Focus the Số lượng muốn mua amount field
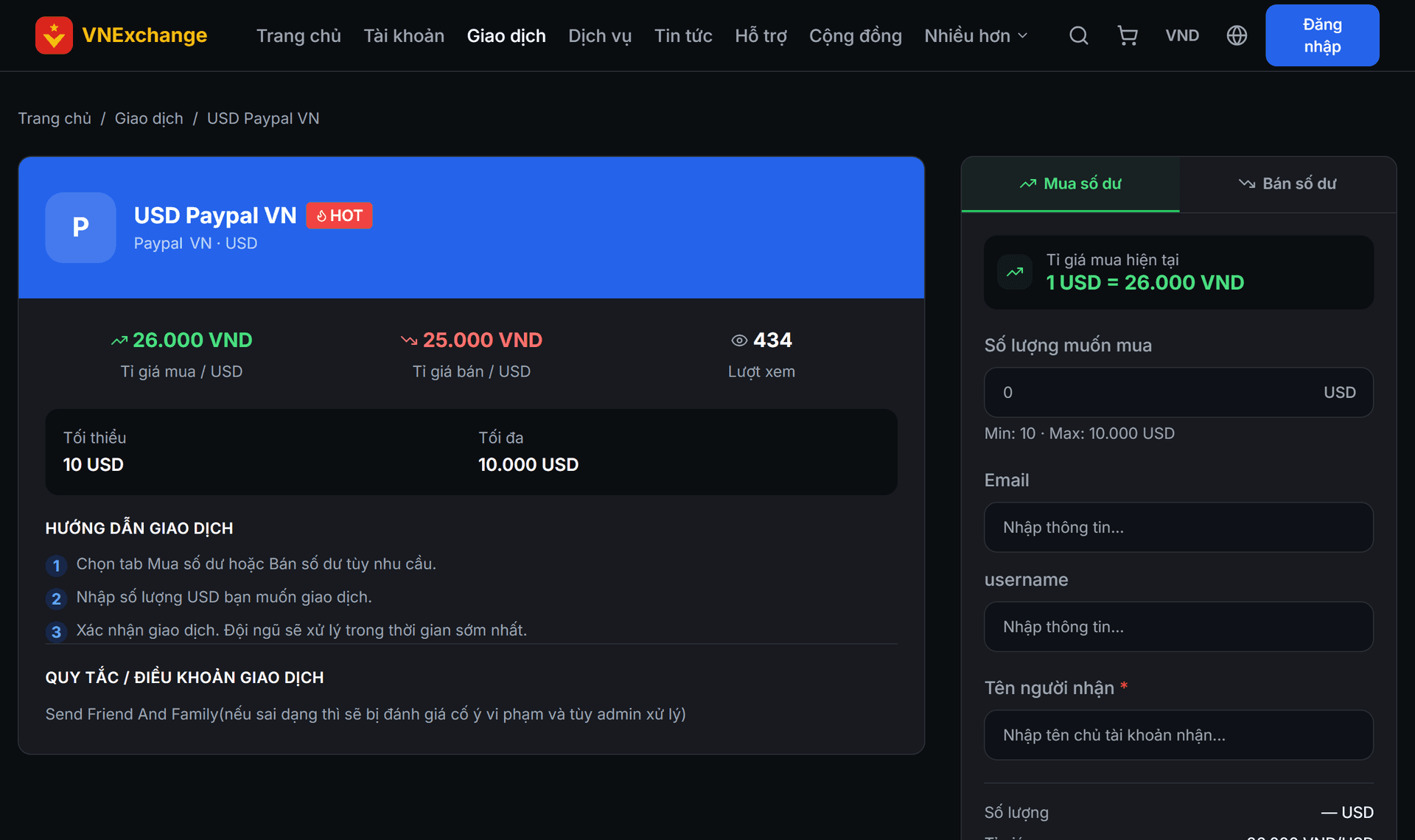The image size is (1415, 840). click(x=1178, y=393)
